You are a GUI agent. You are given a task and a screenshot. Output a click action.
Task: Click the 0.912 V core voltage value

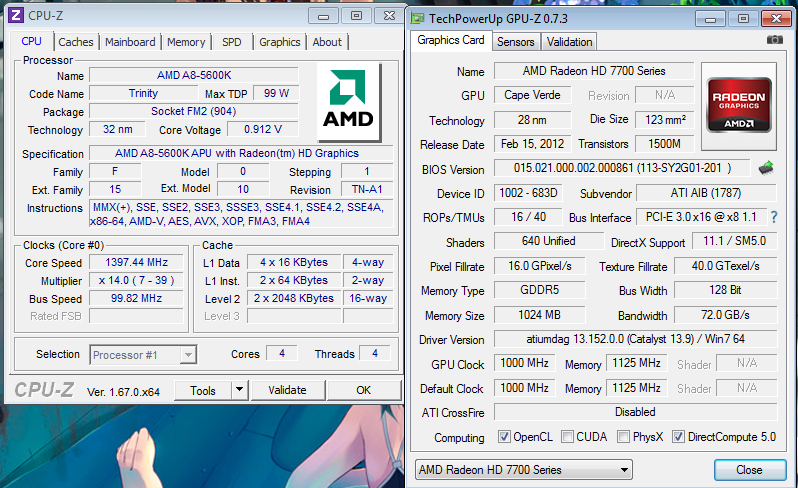click(x=263, y=129)
